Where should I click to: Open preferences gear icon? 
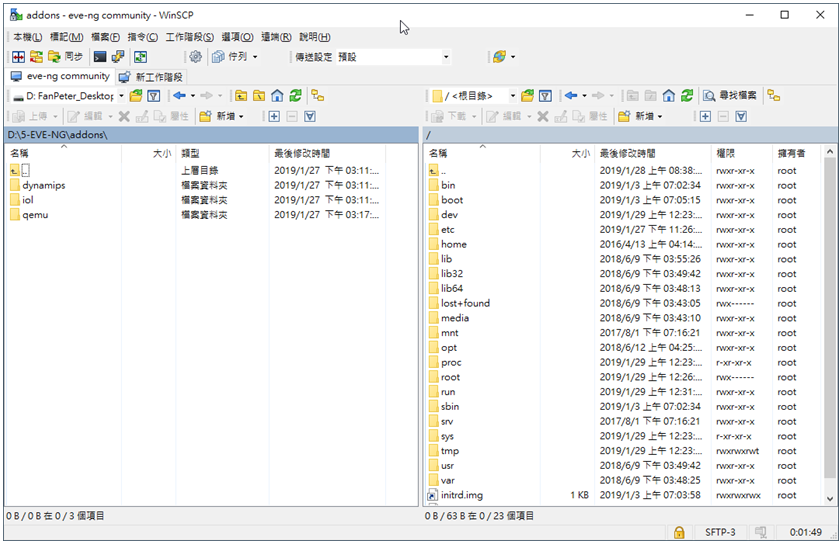click(x=196, y=57)
